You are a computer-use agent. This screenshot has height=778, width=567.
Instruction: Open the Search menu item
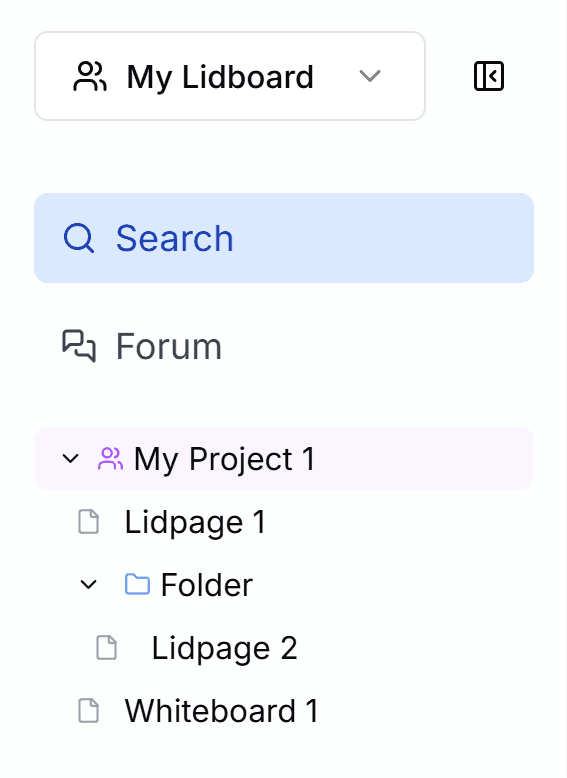[x=284, y=238]
